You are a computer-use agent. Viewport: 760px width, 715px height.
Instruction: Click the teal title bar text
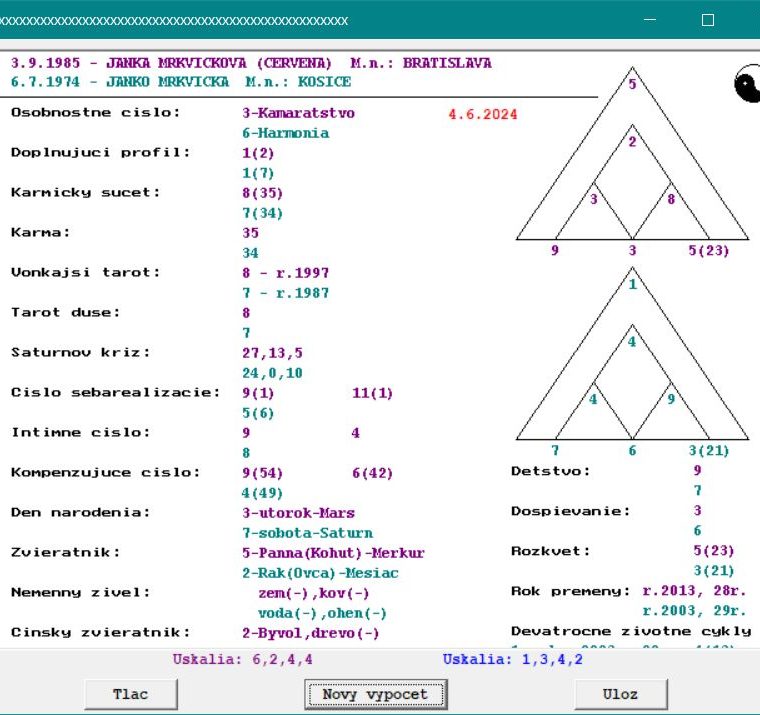[174, 21]
